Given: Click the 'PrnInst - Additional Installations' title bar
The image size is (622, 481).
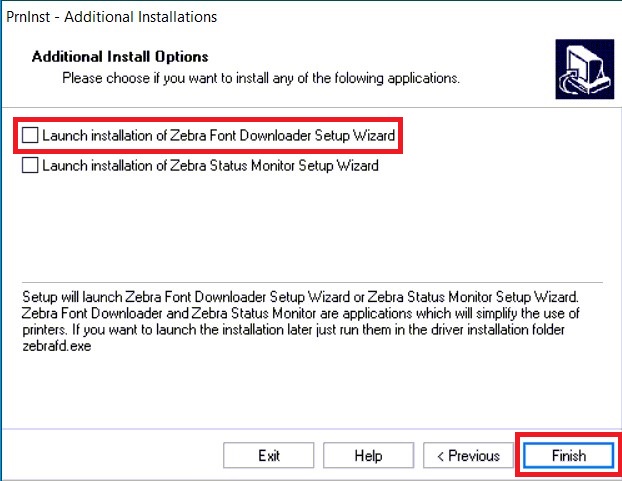Looking at the screenshot, I should tap(112, 17).
